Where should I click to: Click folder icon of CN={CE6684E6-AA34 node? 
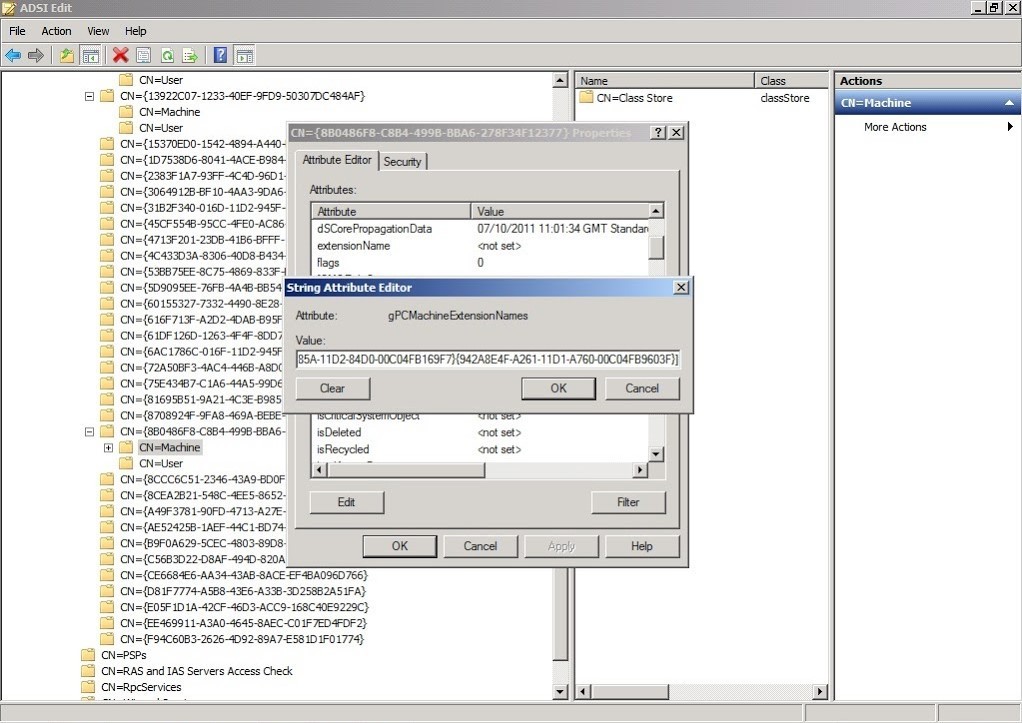pyautogui.click(x=107, y=575)
